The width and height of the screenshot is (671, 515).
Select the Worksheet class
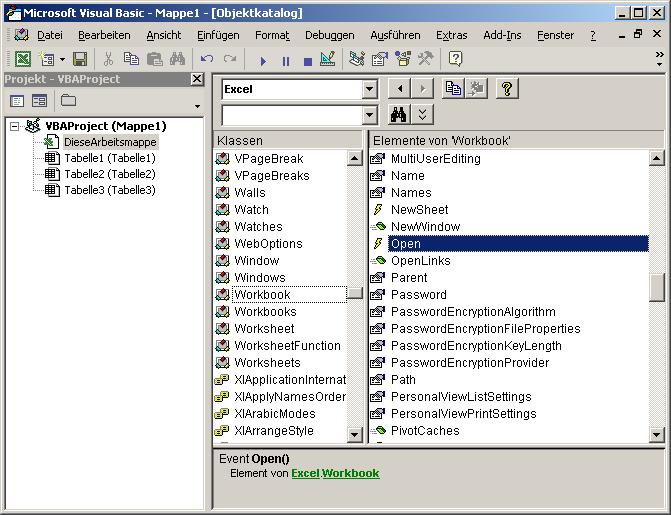point(264,329)
